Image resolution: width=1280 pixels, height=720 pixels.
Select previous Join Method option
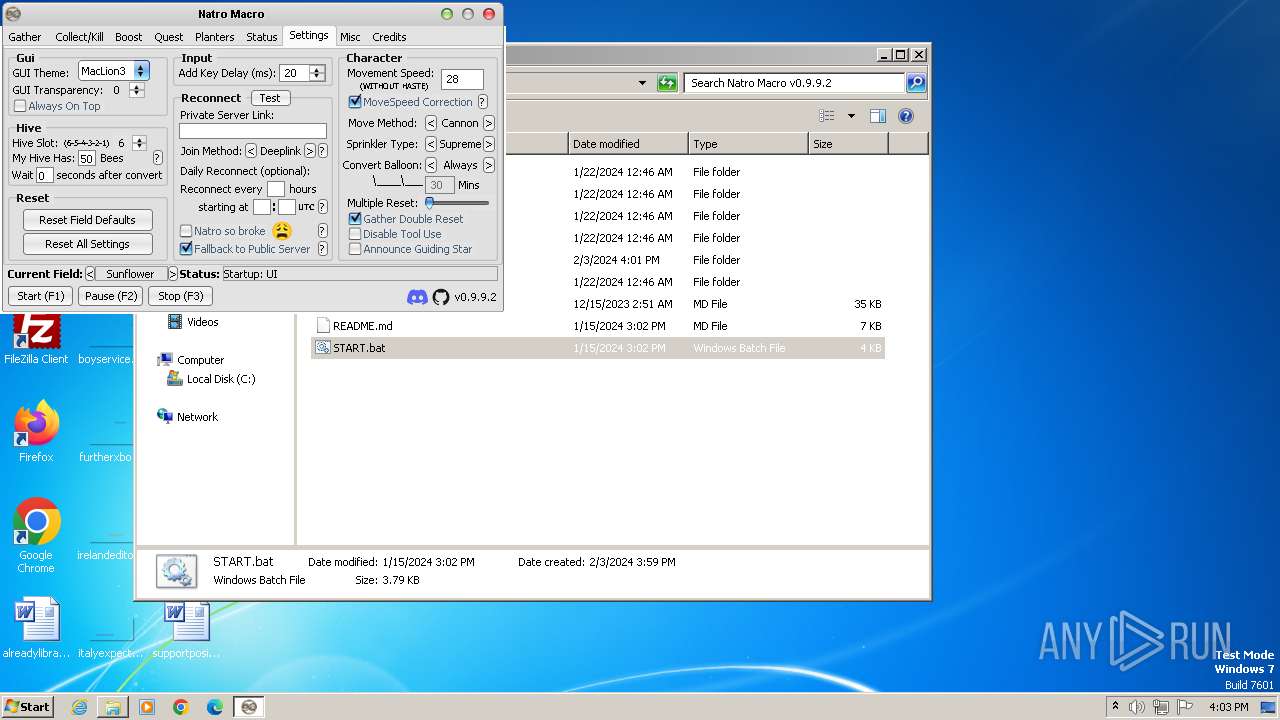251,151
